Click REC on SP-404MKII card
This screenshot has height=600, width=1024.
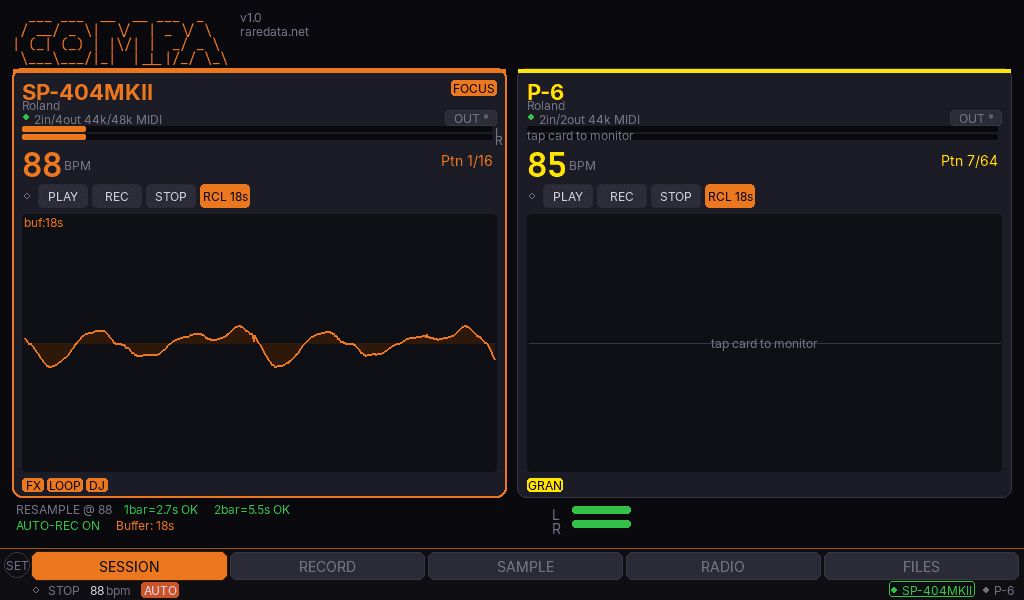pos(117,197)
